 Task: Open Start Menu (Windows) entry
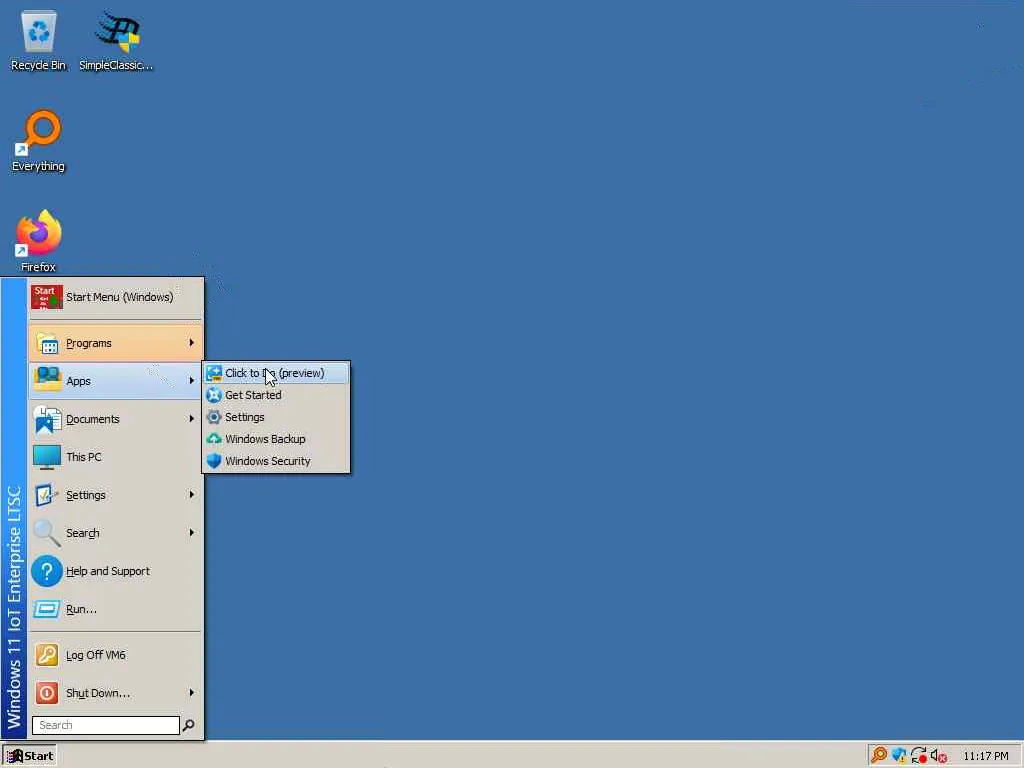coord(116,297)
